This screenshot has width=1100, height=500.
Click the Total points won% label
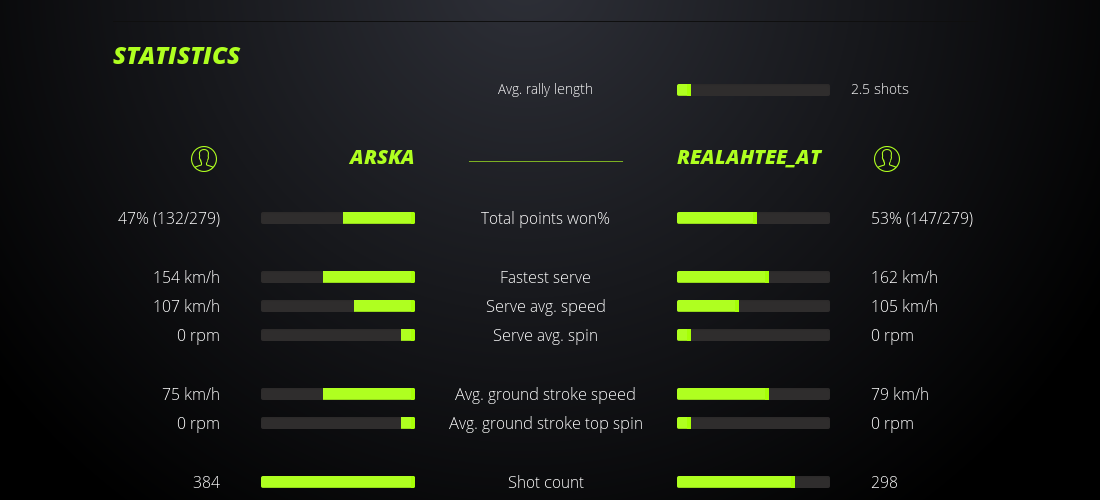(545, 218)
